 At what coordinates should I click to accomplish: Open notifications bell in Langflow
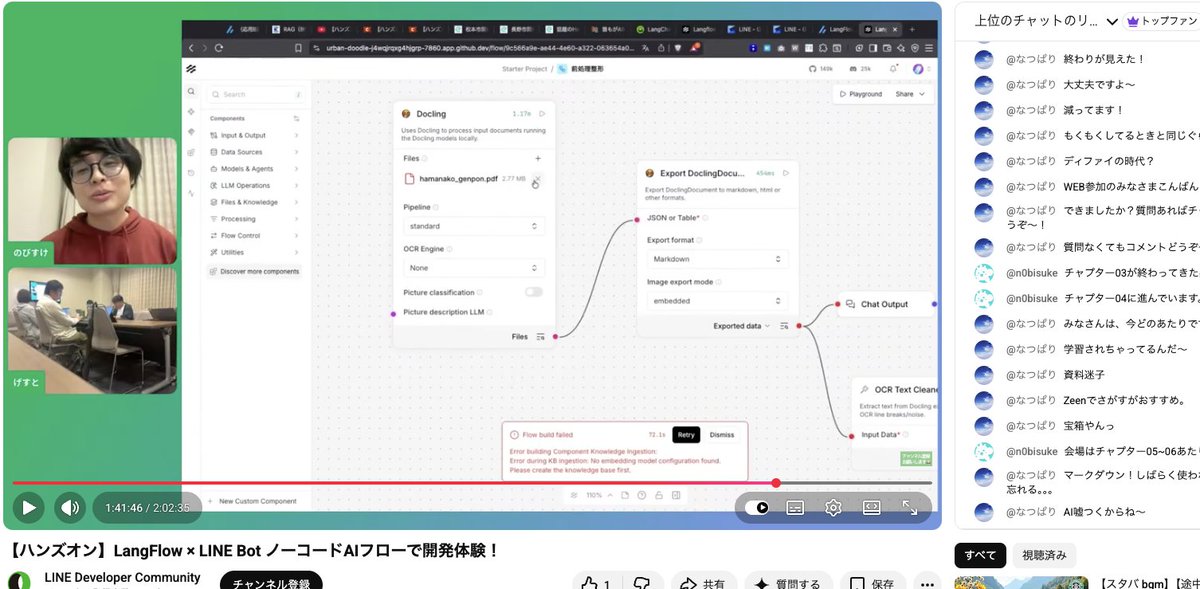[x=891, y=68]
